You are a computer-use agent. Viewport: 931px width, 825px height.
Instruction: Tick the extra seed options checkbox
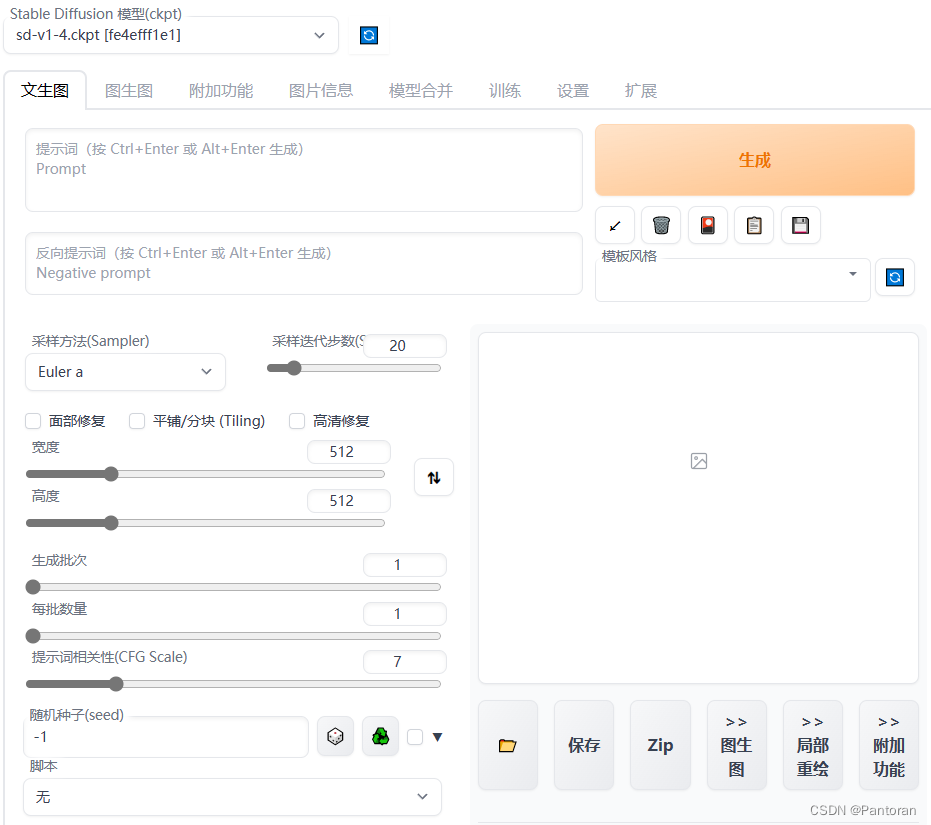coord(415,737)
